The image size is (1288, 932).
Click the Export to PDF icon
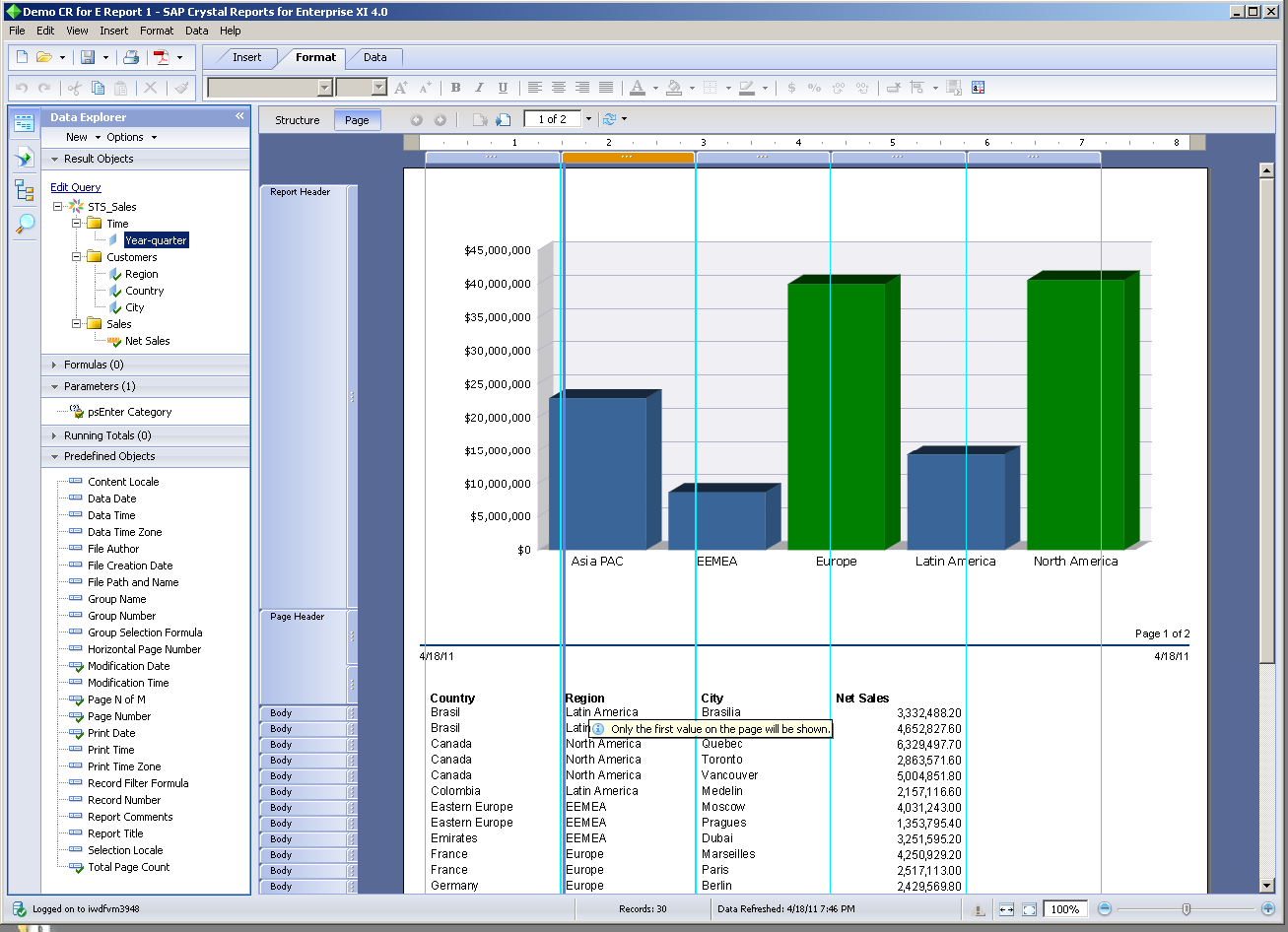162,57
